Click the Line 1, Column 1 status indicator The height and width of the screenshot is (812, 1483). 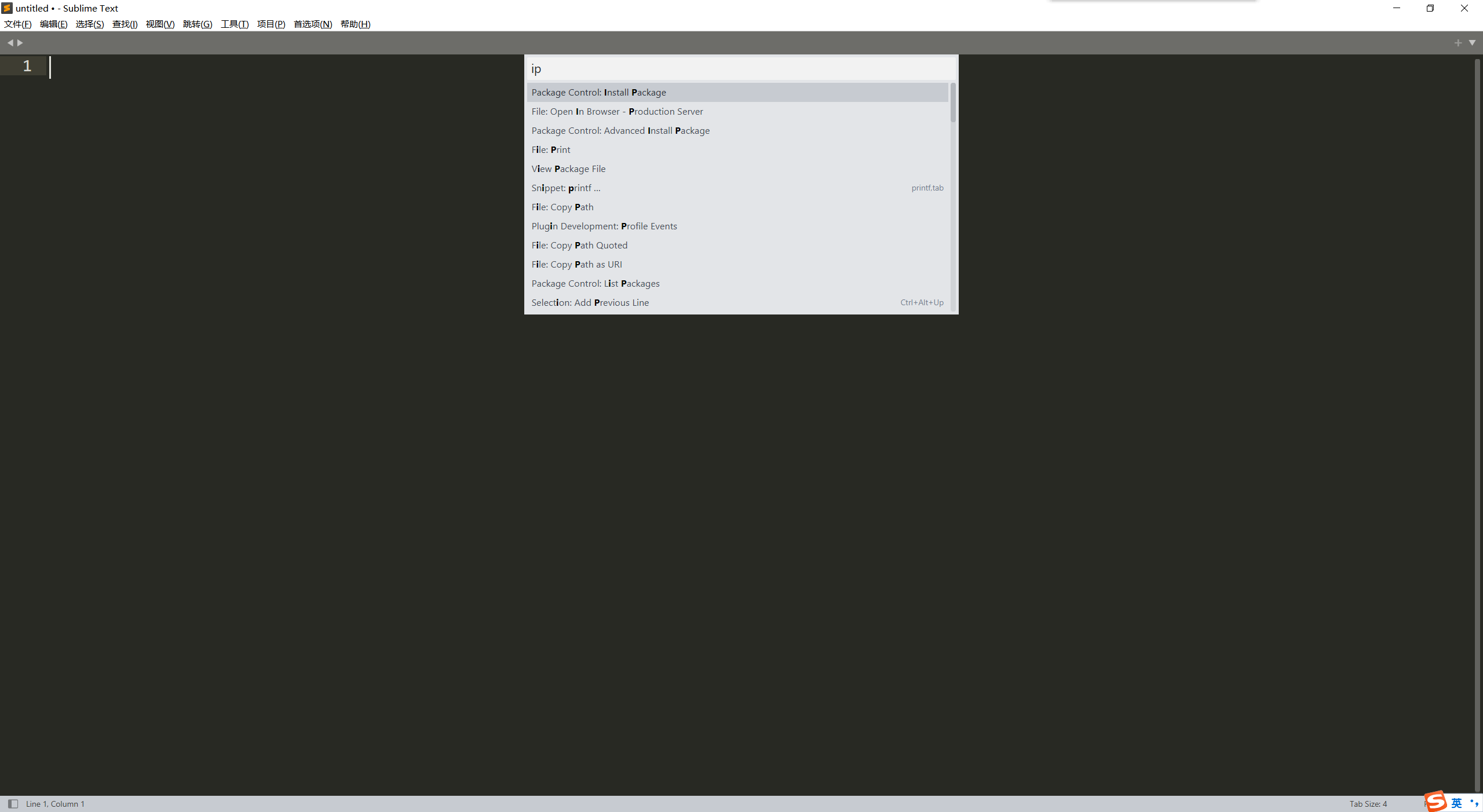point(55,804)
